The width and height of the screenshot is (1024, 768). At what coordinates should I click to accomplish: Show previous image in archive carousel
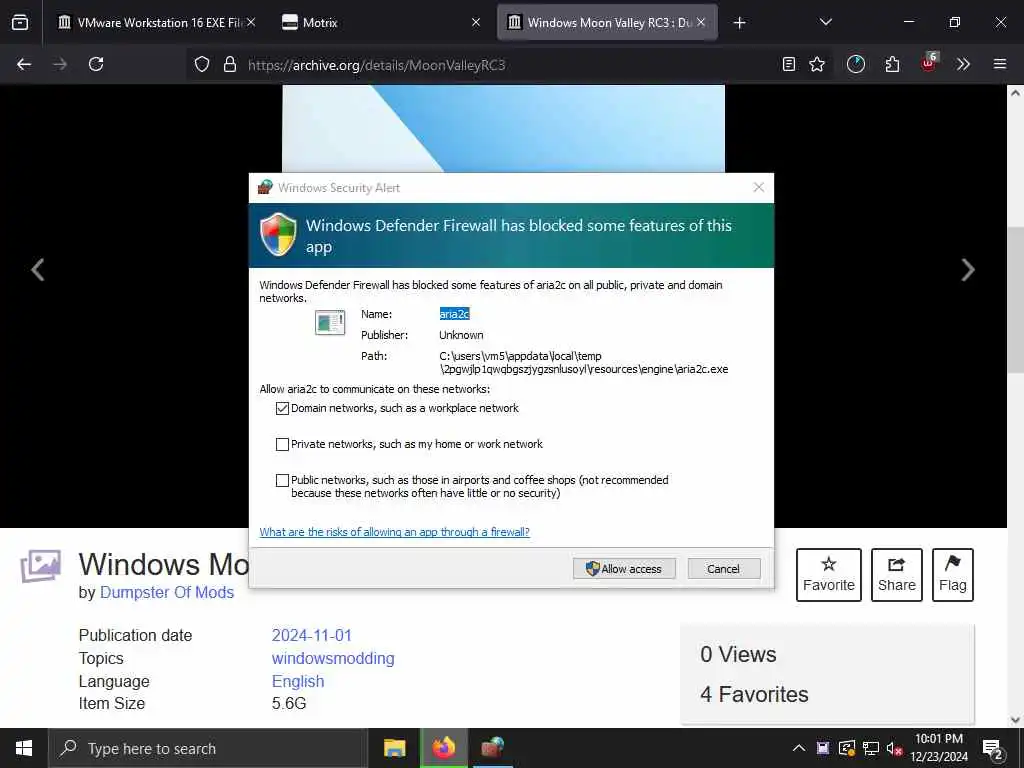[x=38, y=270]
